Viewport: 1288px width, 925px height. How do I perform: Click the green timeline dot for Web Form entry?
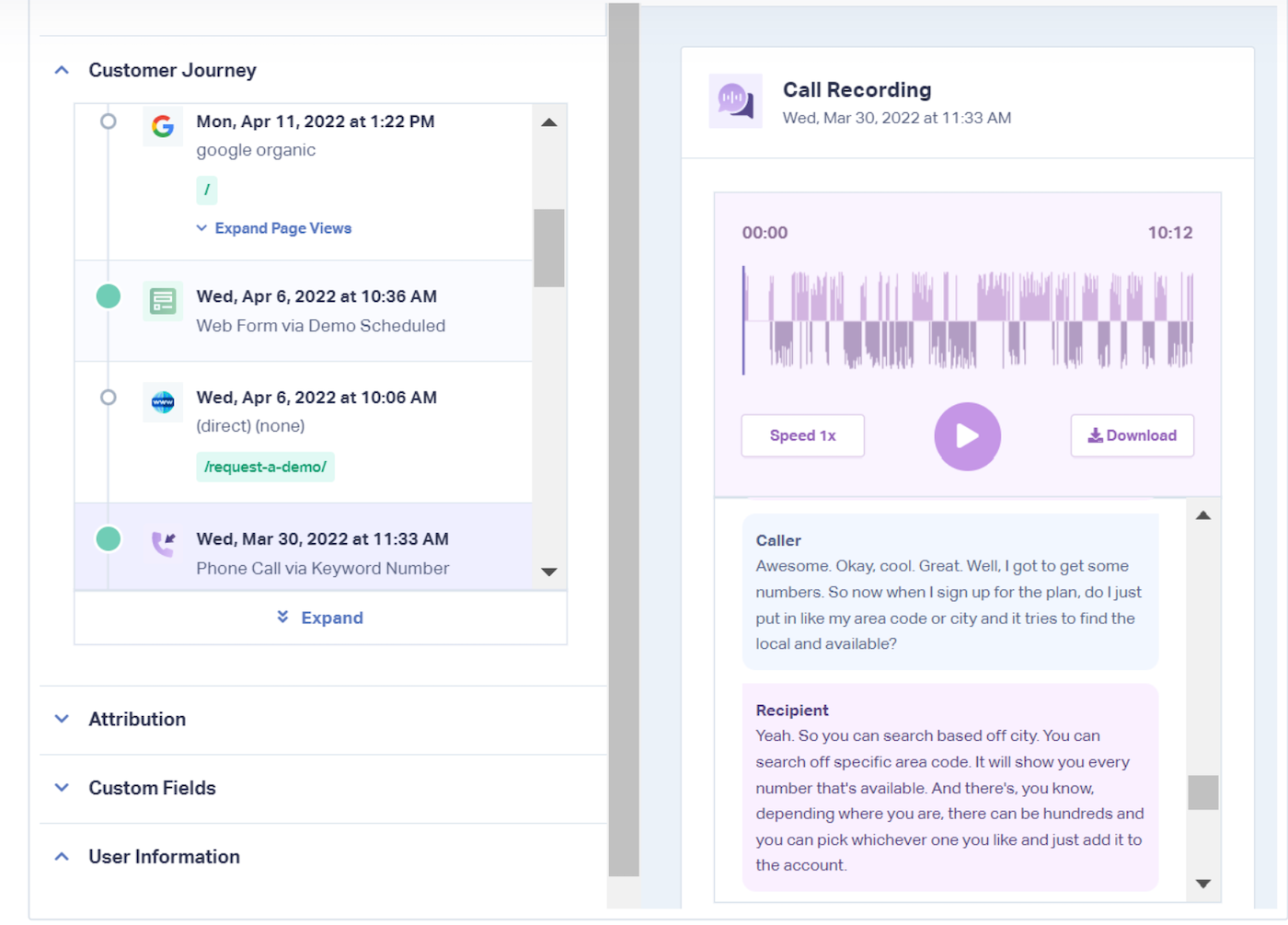(109, 296)
